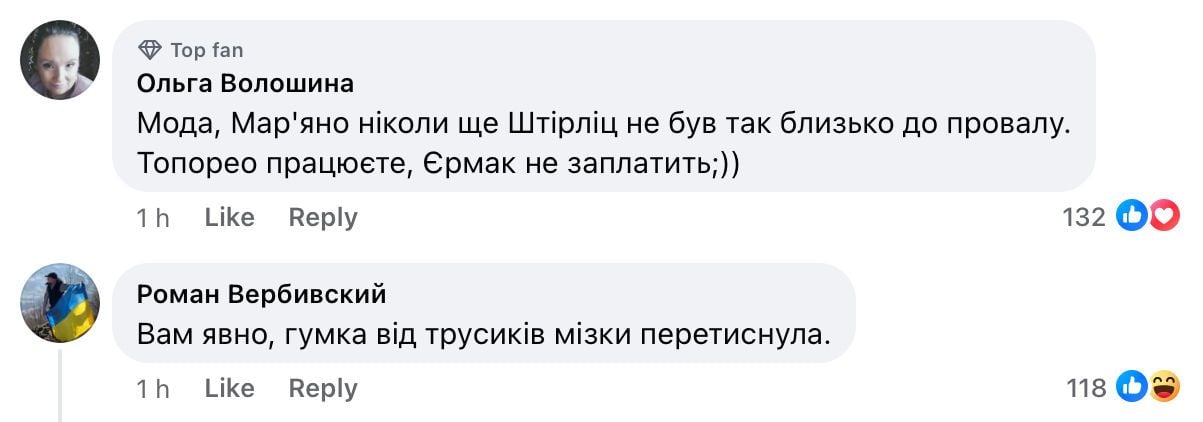The height and width of the screenshot is (422, 1203).
Task: Click the laughing Haha reaction emoji
Action: (x=1165, y=388)
